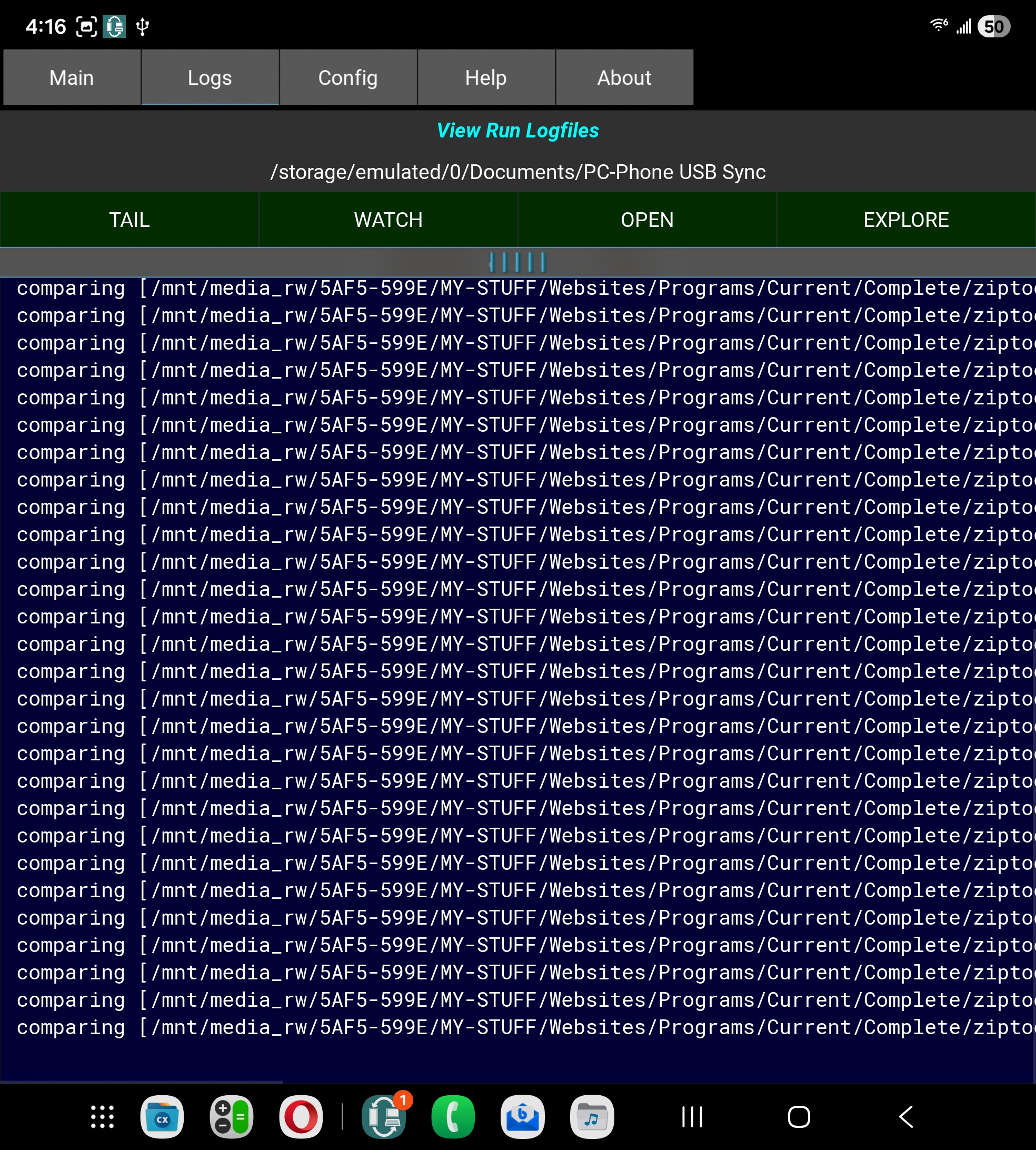
Task: Open the About tab
Action: (x=624, y=77)
